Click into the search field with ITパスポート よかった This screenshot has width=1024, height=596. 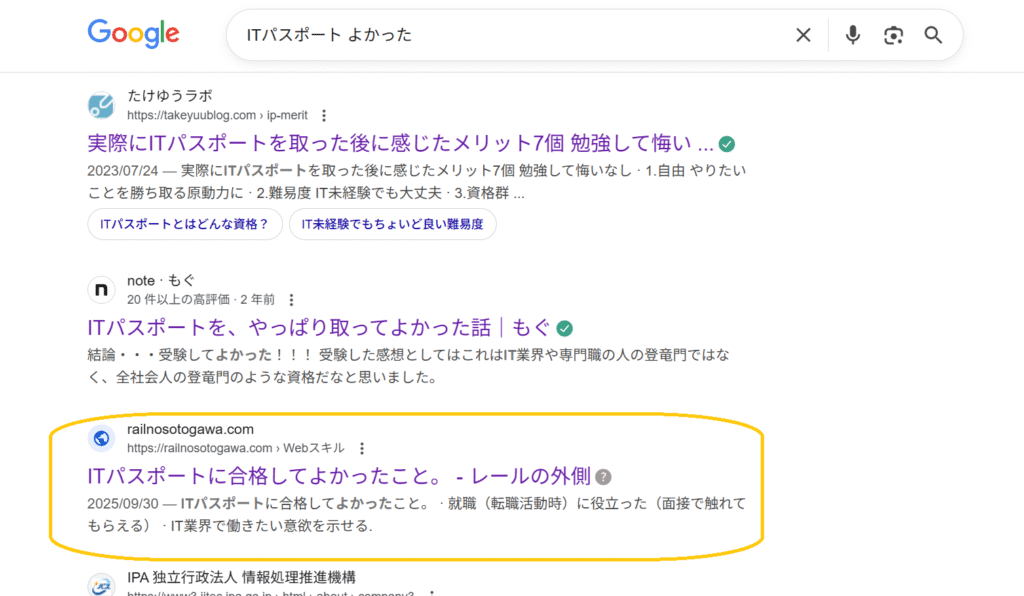click(x=500, y=36)
